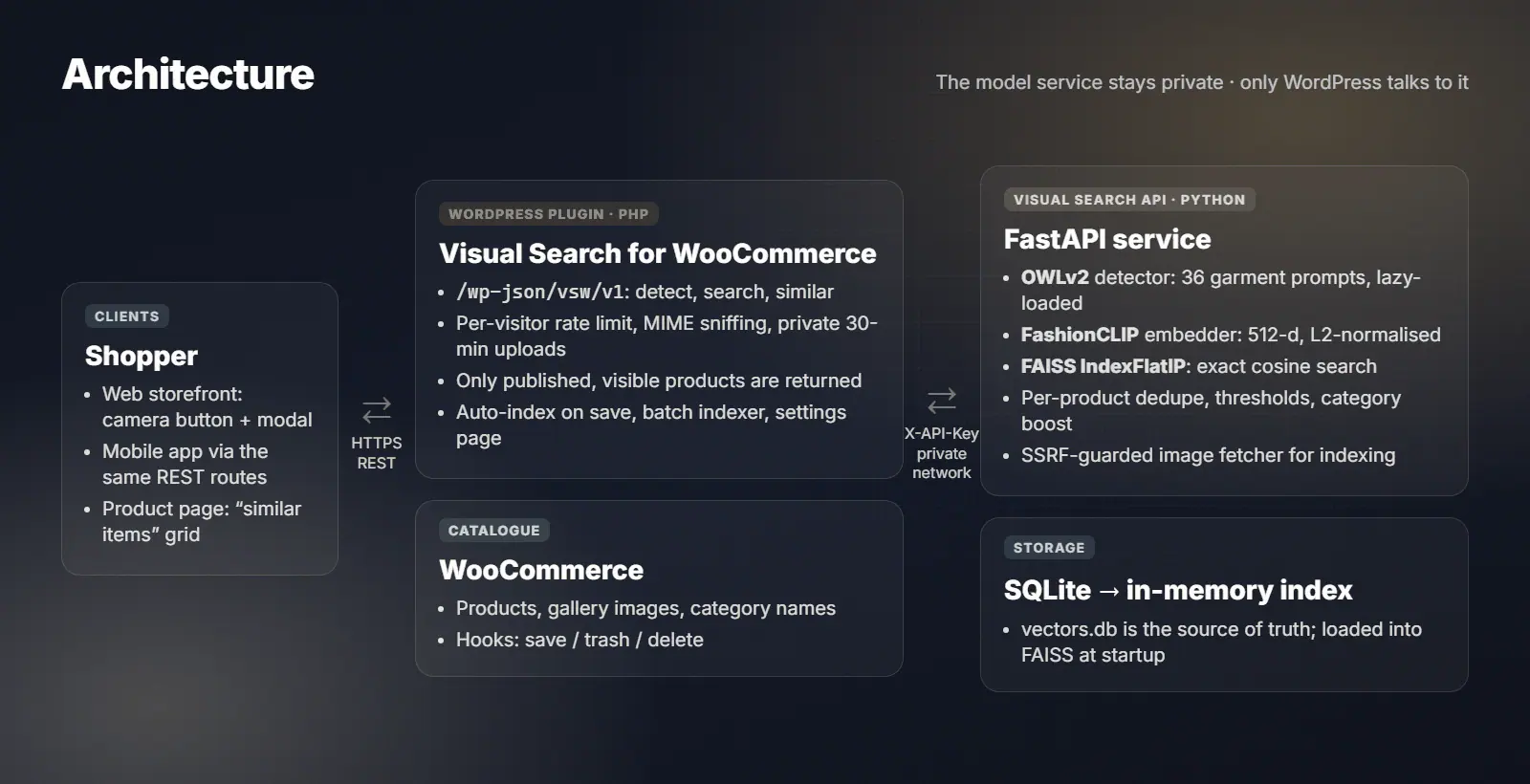
Task: Select "Only published, visible products are returned"
Action: [659, 381]
